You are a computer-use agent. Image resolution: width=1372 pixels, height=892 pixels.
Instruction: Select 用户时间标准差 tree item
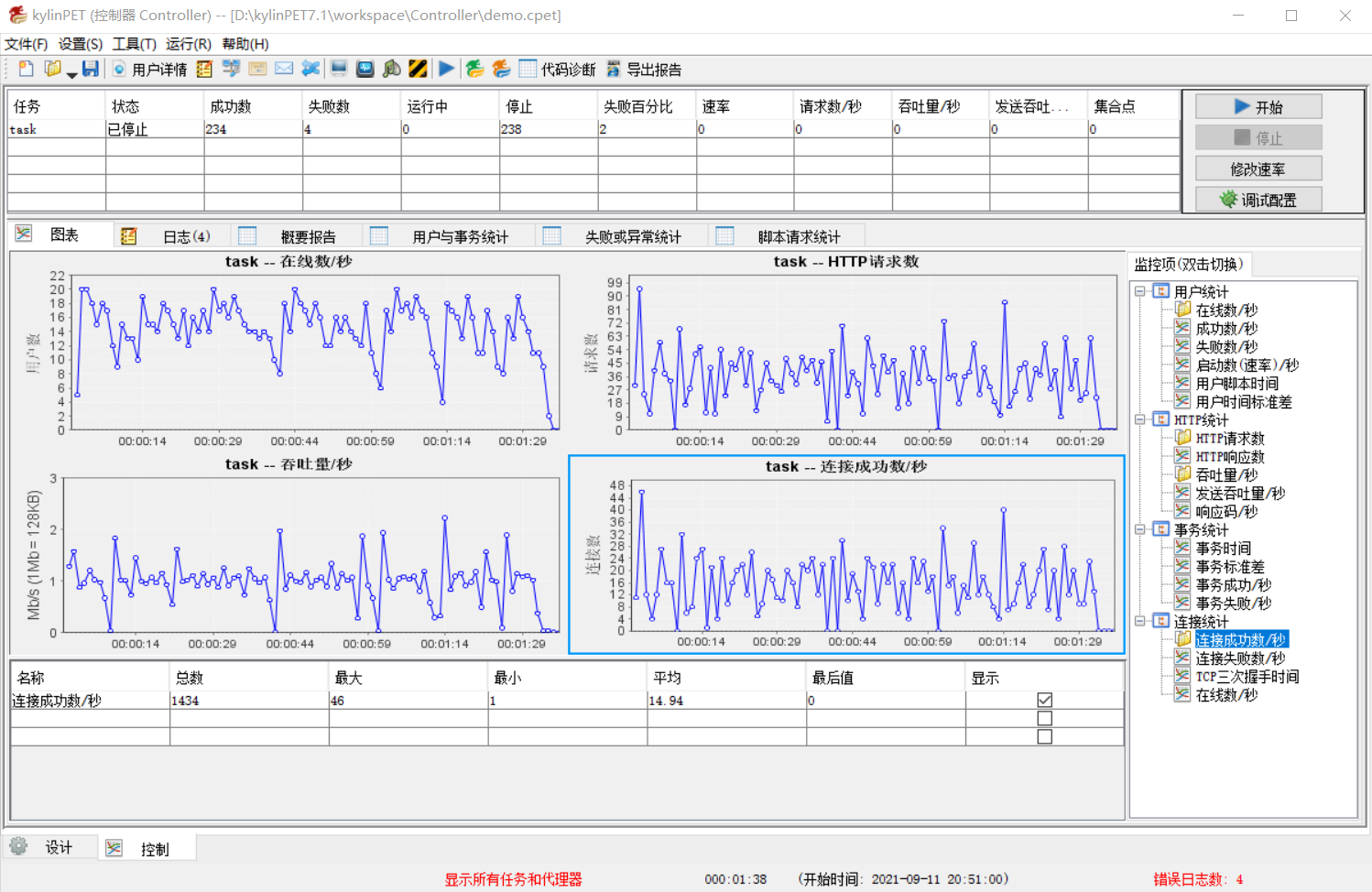coord(1244,401)
